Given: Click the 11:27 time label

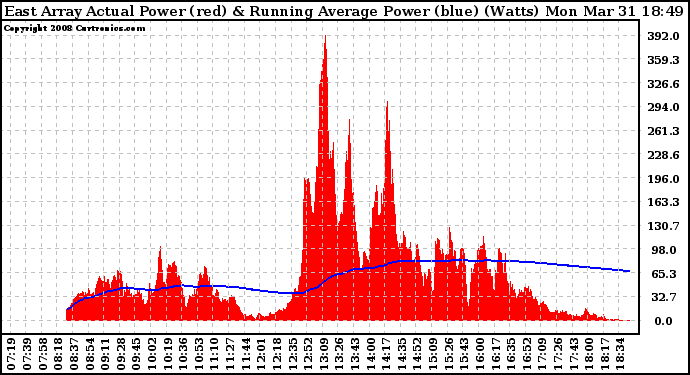Looking at the screenshot, I should click(x=230, y=354).
